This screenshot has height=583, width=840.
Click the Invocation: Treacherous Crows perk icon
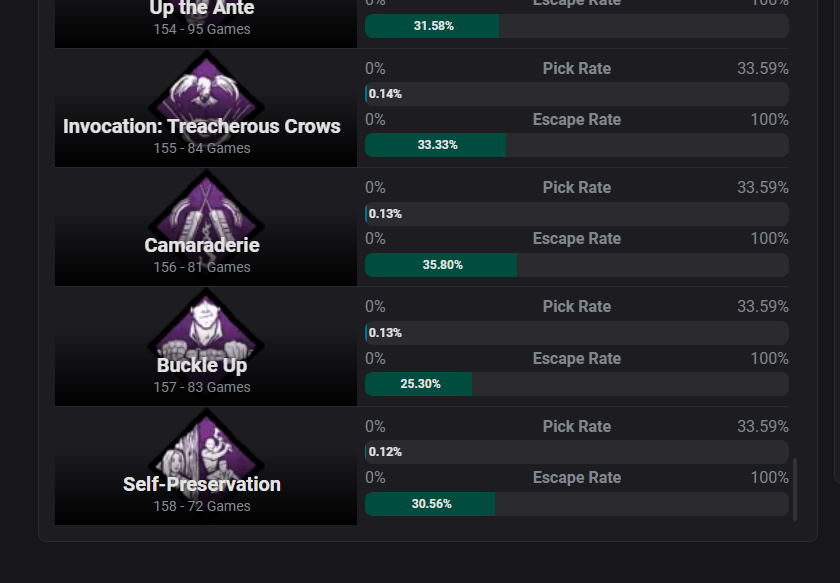click(x=206, y=94)
